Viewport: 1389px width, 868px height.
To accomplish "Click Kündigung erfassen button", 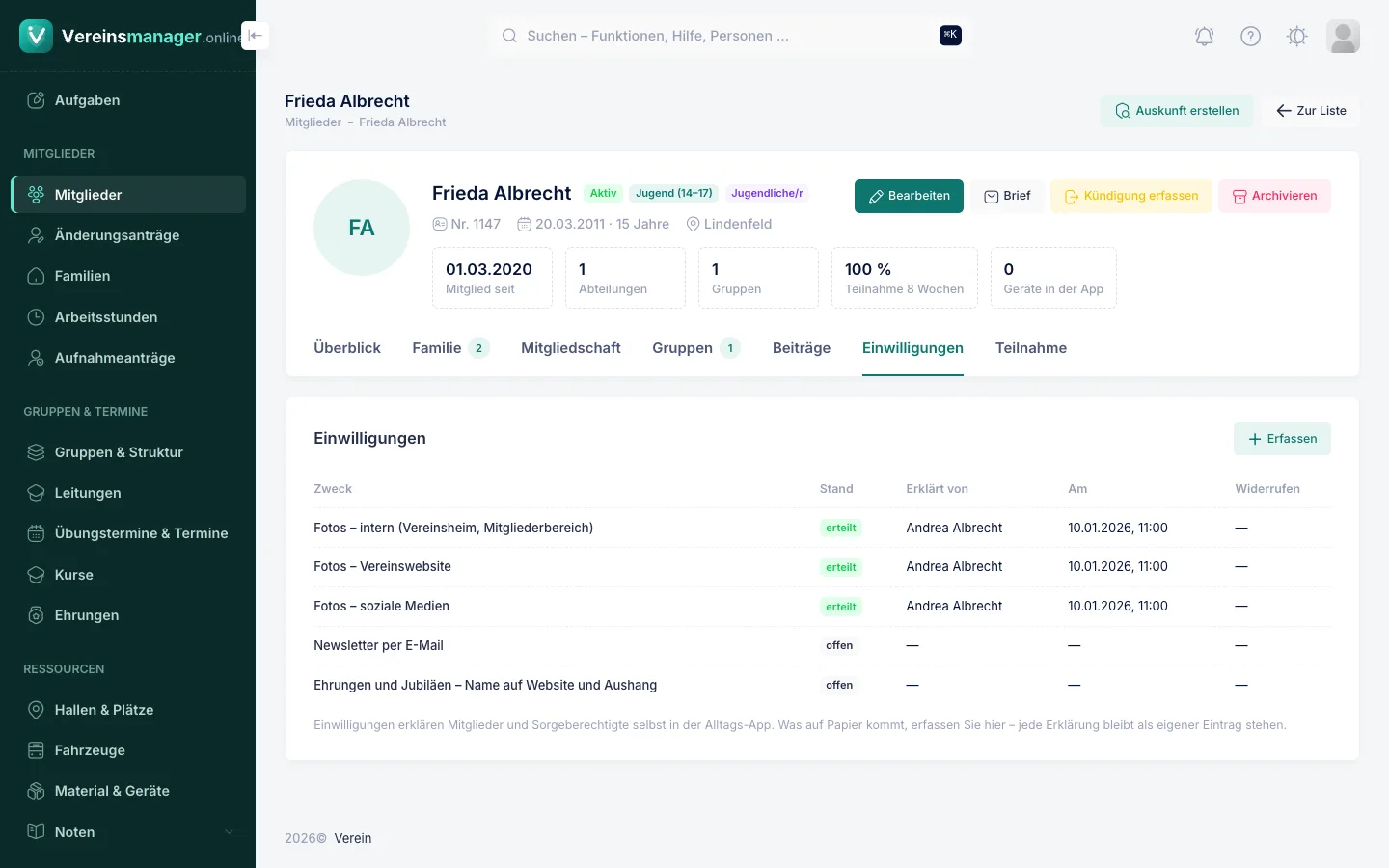I will [x=1131, y=196].
